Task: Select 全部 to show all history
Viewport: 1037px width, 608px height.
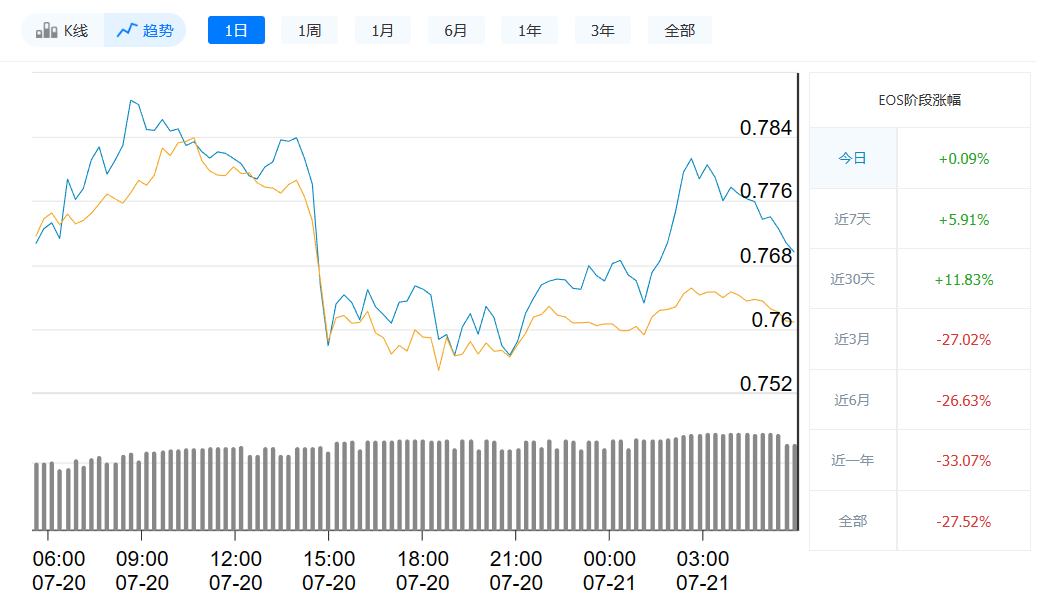Action: click(x=679, y=29)
